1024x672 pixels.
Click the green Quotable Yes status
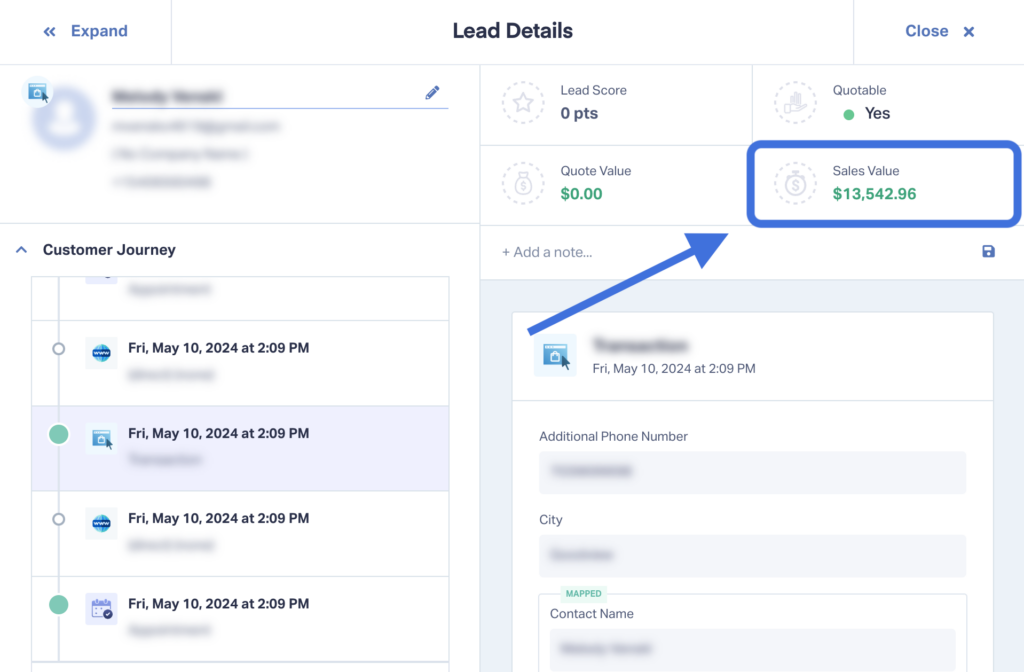867,114
